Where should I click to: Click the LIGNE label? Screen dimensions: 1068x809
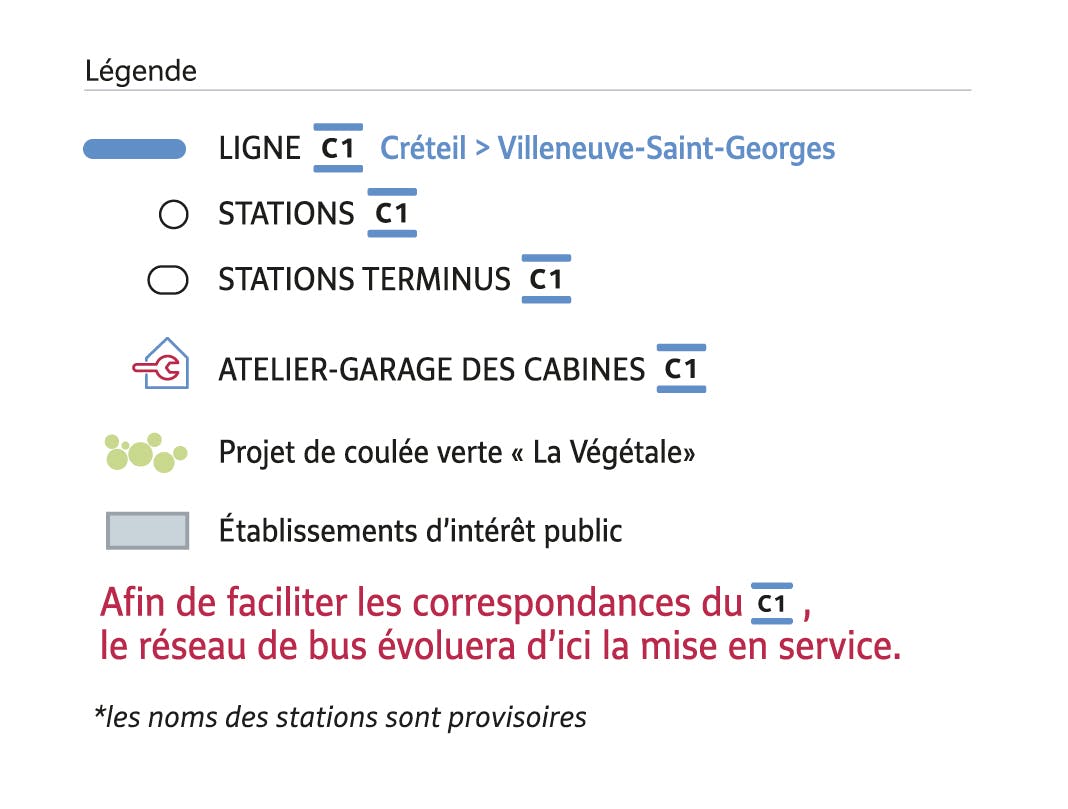tap(260, 148)
